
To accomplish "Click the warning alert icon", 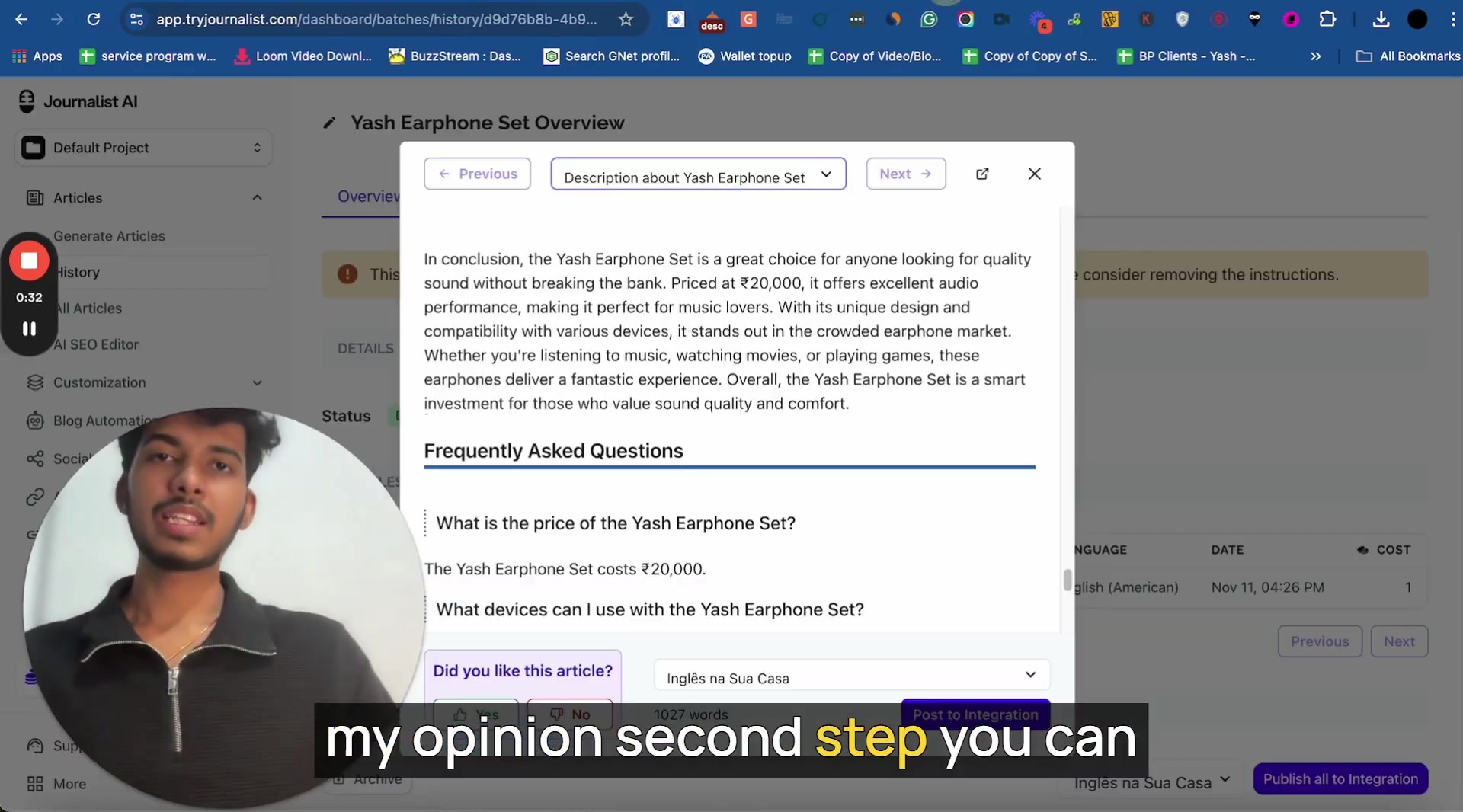I will (x=347, y=274).
